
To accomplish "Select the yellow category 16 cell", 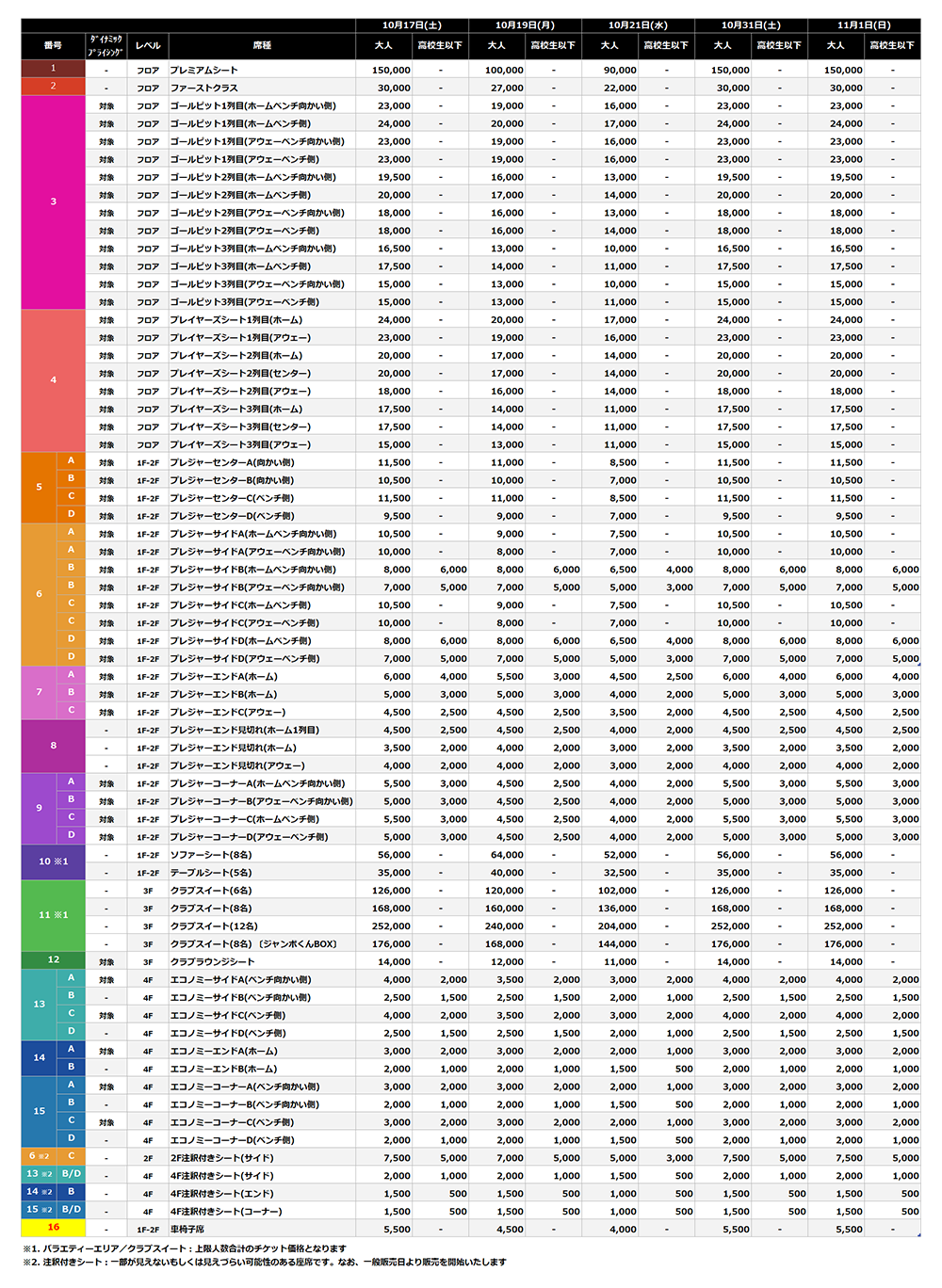I will (x=53, y=1228).
